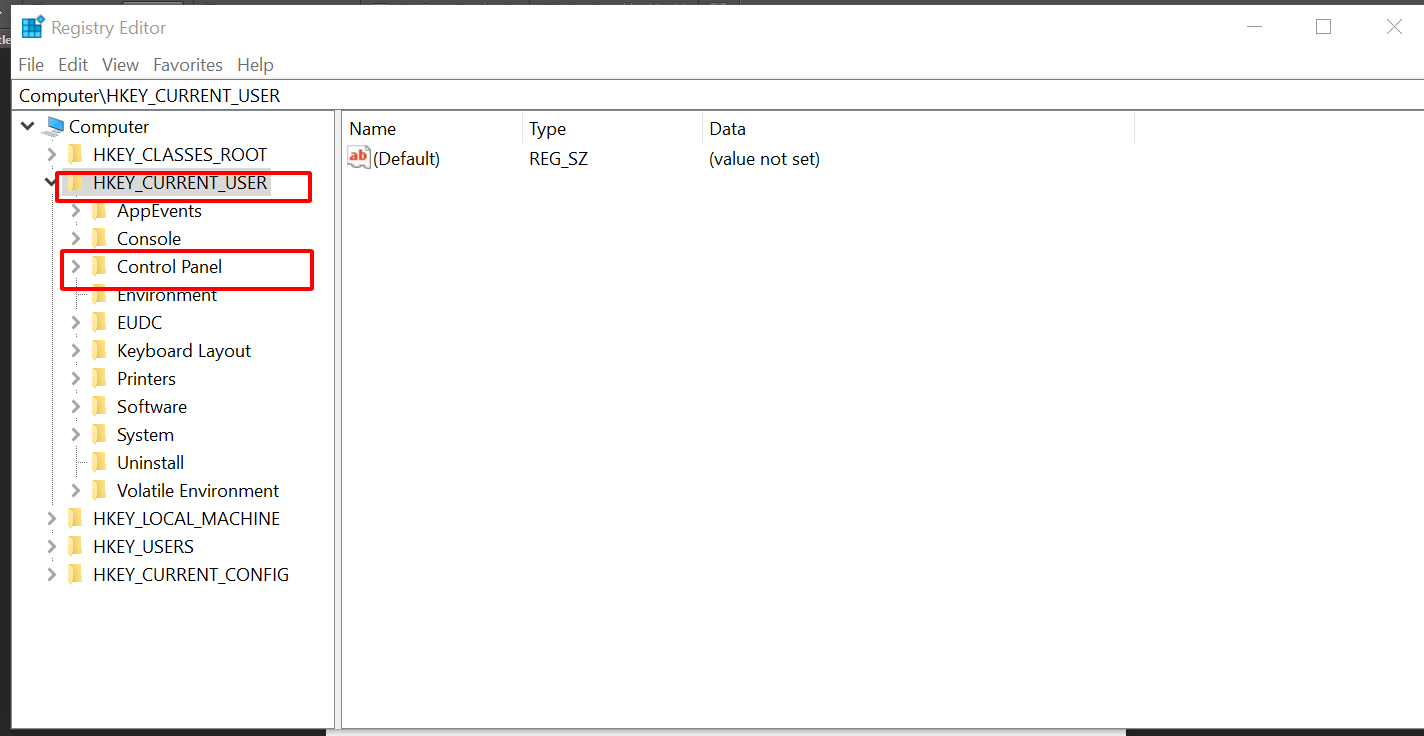Click the AppEvents folder icon
The image size is (1424, 736).
(98, 210)
